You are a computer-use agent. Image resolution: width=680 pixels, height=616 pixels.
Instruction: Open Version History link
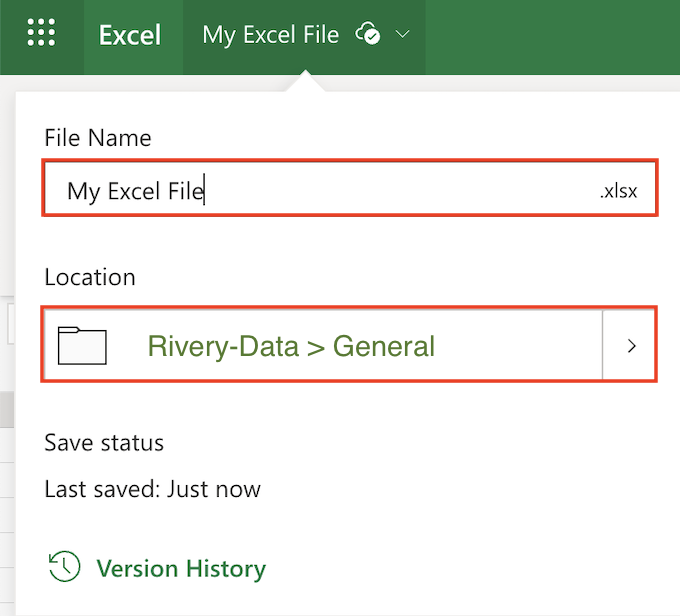(x=181, y=568)
